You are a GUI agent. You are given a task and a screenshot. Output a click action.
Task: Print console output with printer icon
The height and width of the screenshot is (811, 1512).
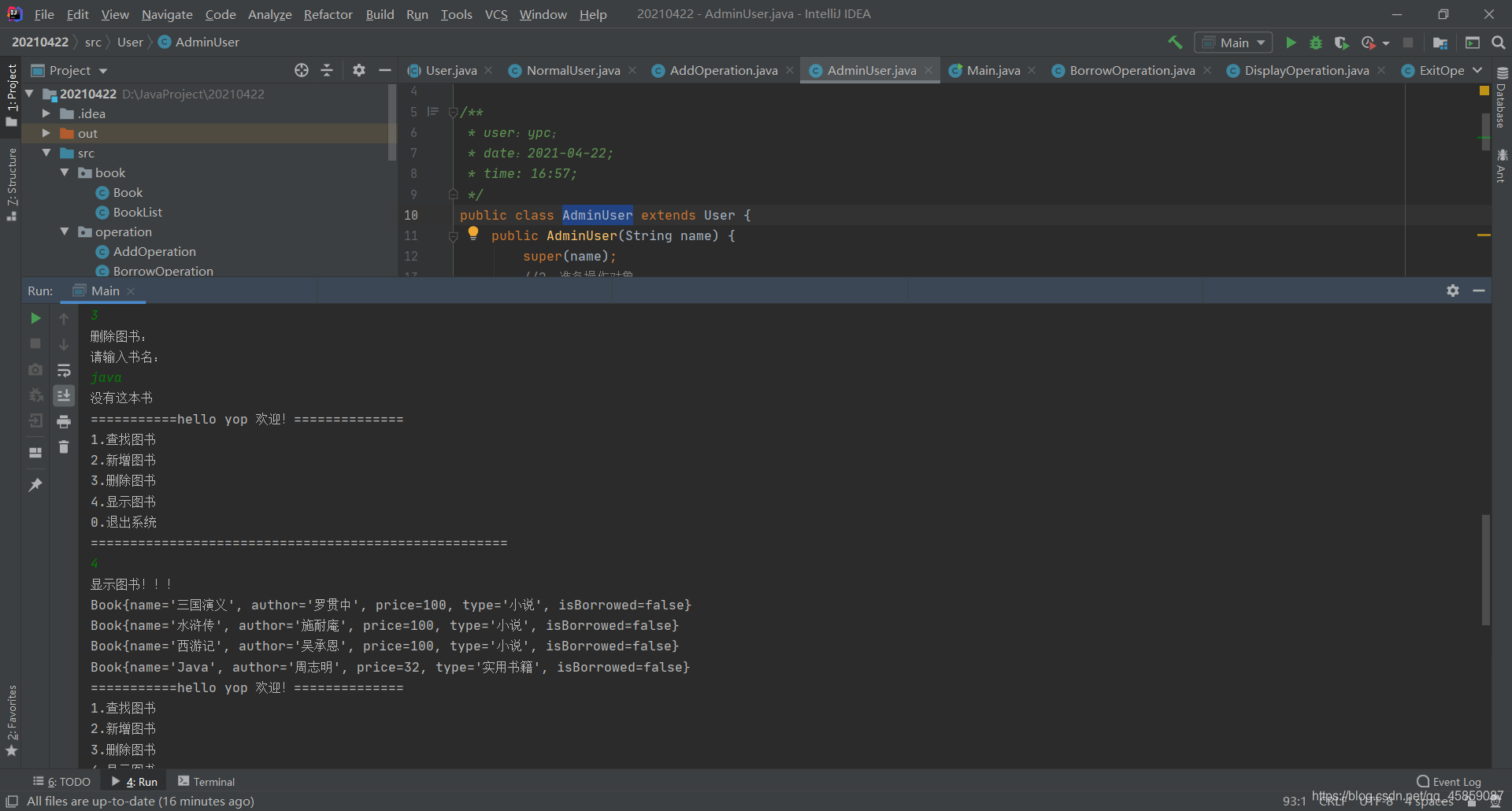[x=64, y=421]
